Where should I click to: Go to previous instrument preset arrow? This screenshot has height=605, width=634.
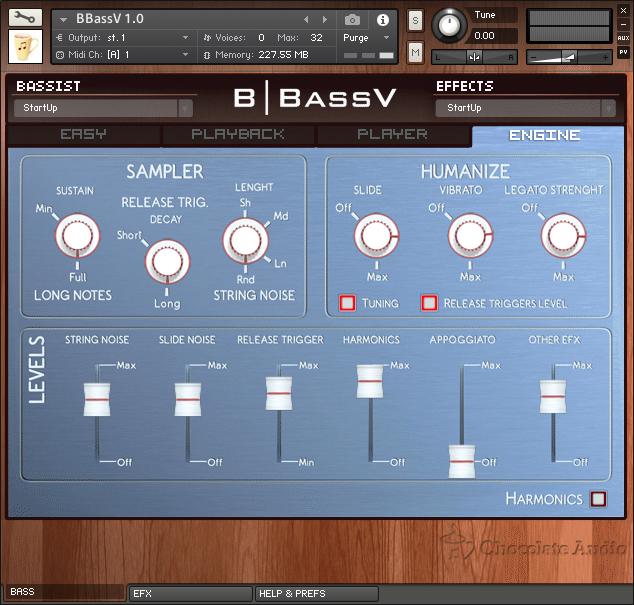[306, 19]
